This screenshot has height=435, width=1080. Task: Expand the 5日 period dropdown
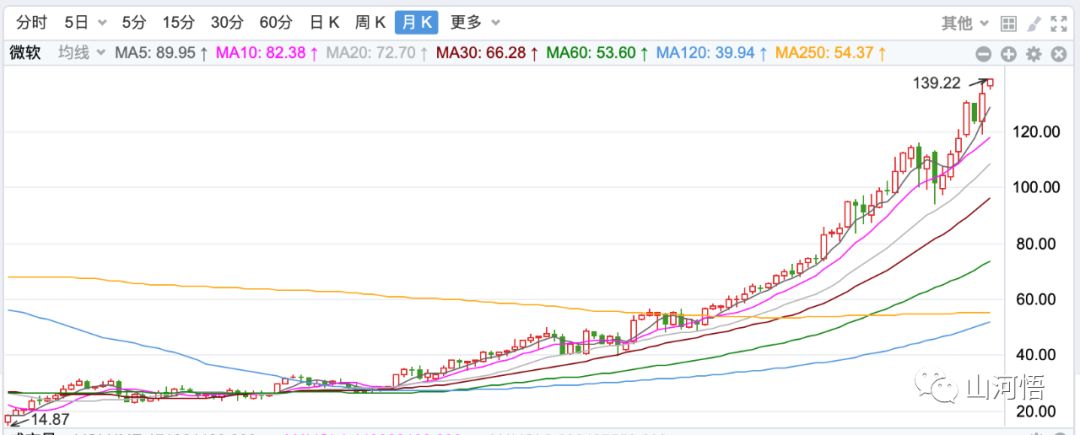101,22
